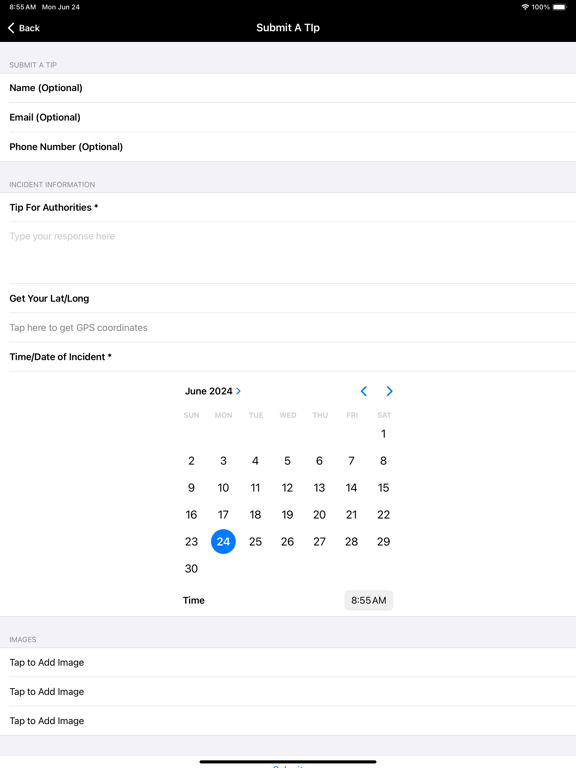Select June 8 on the calendar

tap(384, 461)
